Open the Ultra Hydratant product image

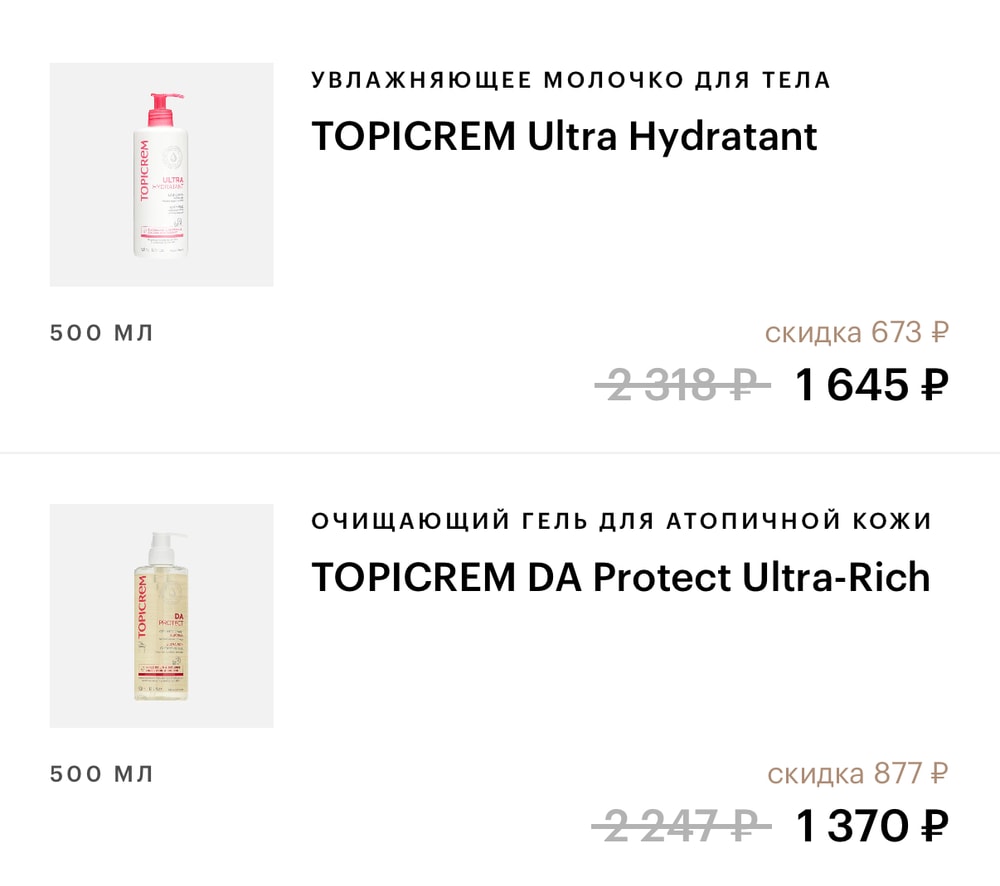161,175
